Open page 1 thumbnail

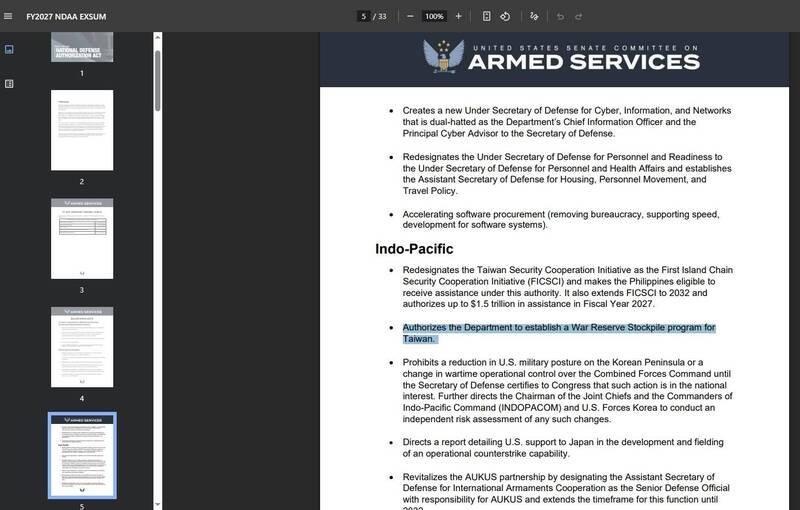82,47
